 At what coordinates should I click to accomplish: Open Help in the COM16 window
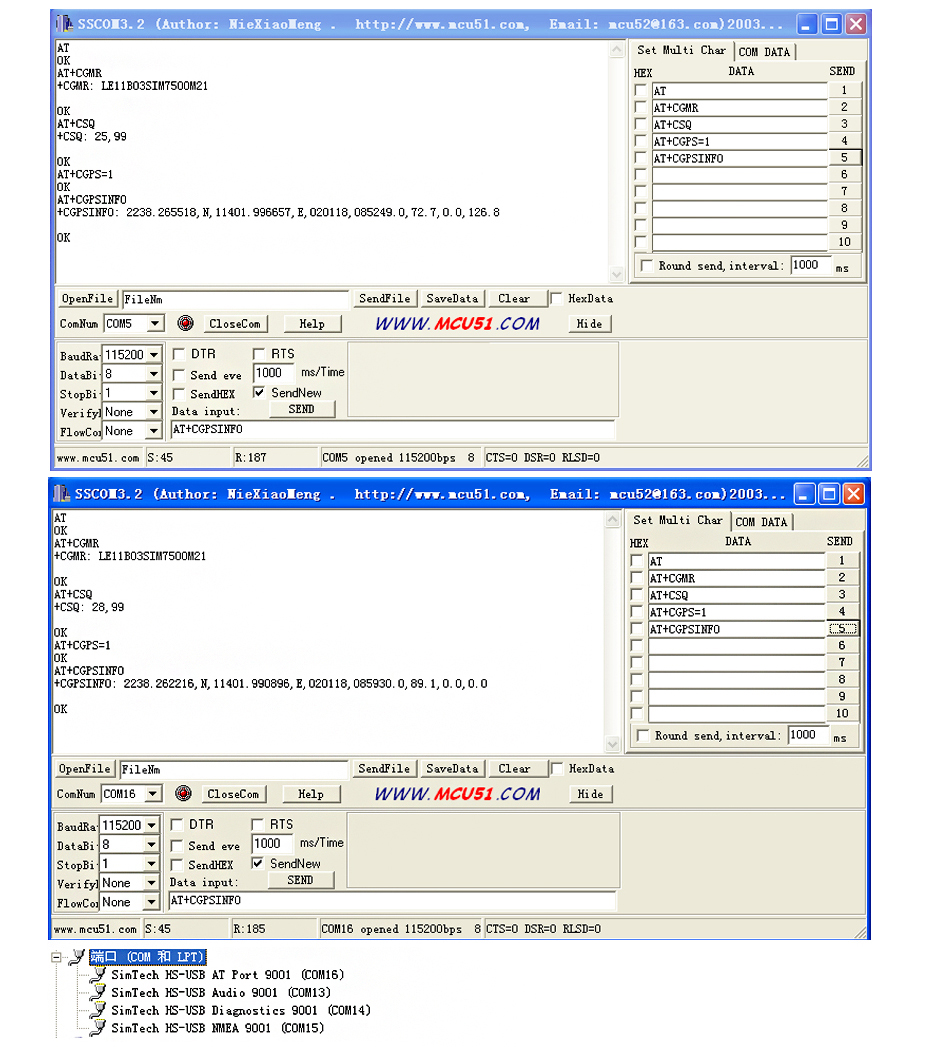point(311,794)
